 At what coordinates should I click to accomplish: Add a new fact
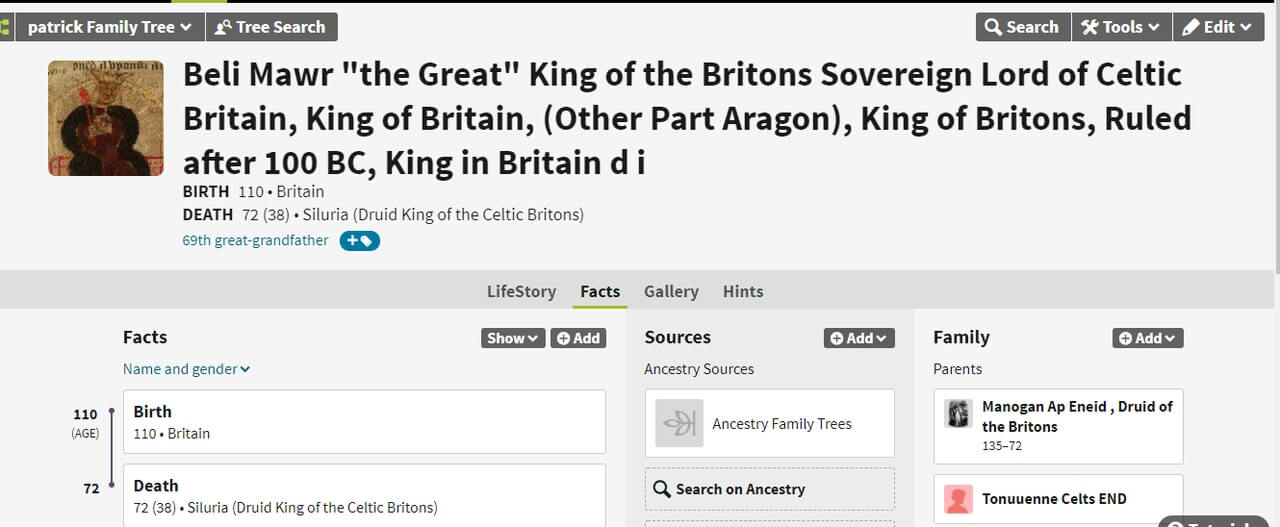(578, 338)
